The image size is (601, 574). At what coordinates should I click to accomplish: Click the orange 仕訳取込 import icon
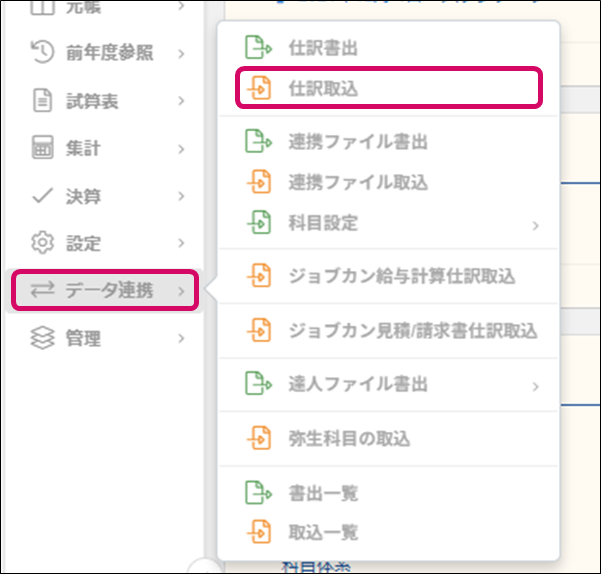[x=259, y=88]
